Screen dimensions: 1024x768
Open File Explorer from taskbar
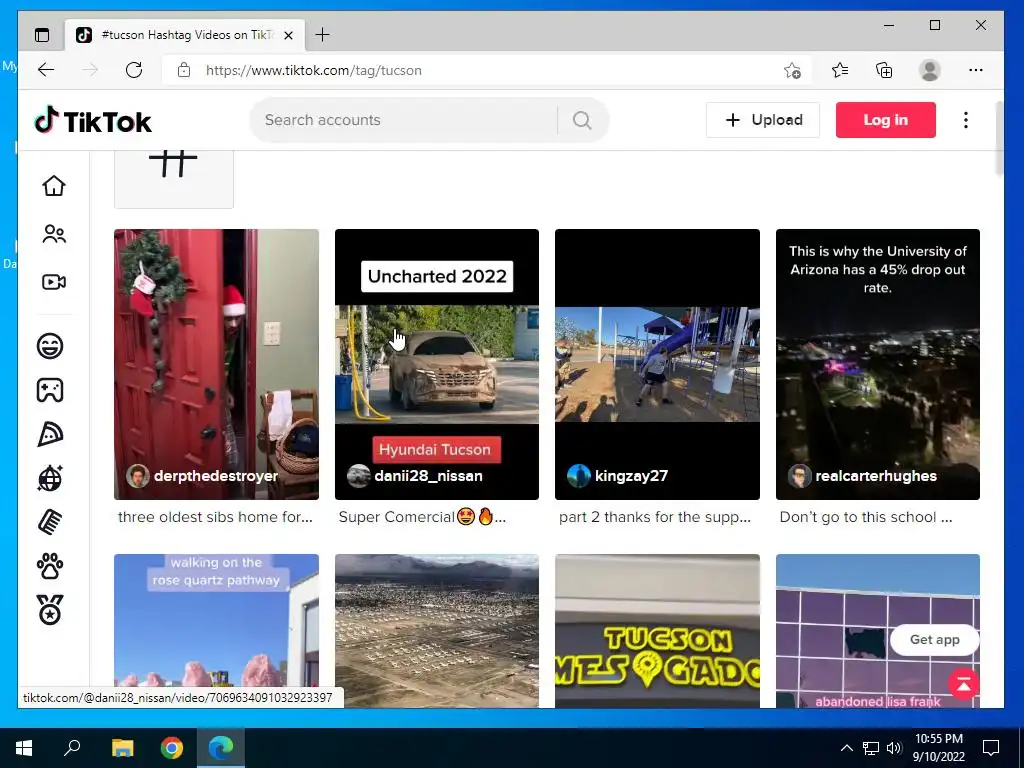(x=122, y=748)
